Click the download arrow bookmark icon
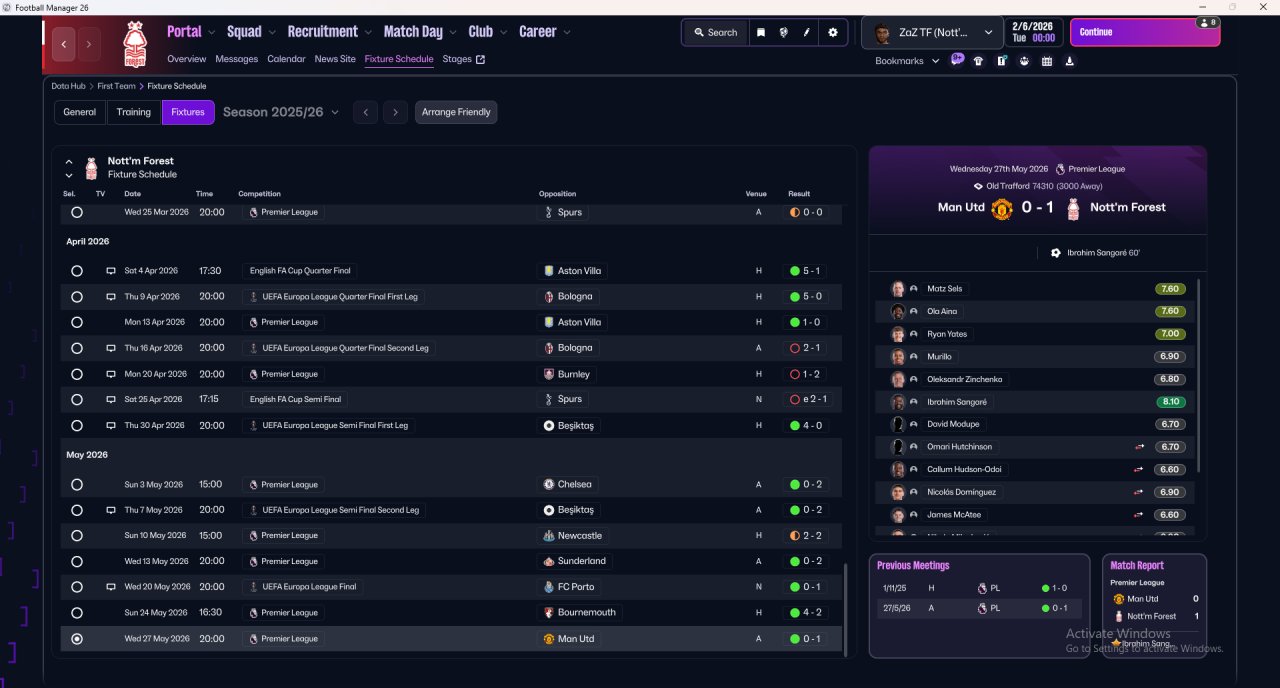The image size is (1280, 688). 1070,61
